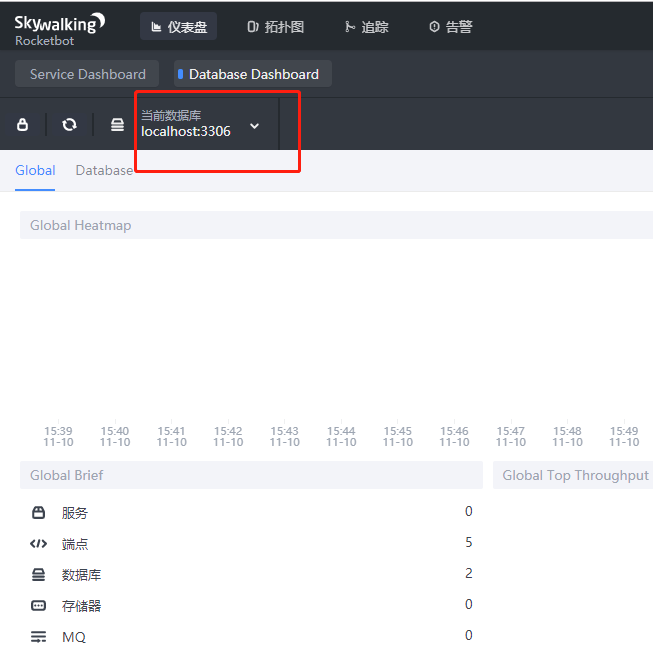Viewport: 653px width, 666px height.
Task: Click the MQ queue icon
Action: [38, 637]
